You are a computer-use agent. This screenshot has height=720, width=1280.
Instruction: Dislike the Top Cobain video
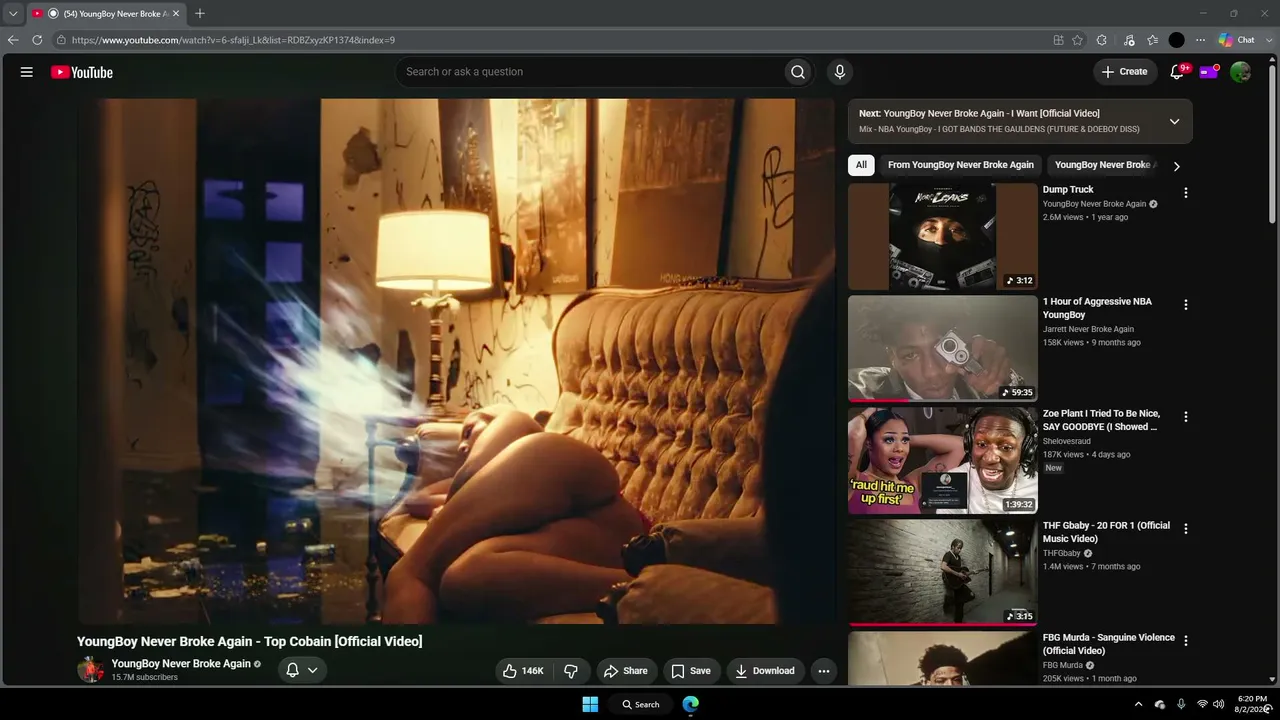point(571,671)
